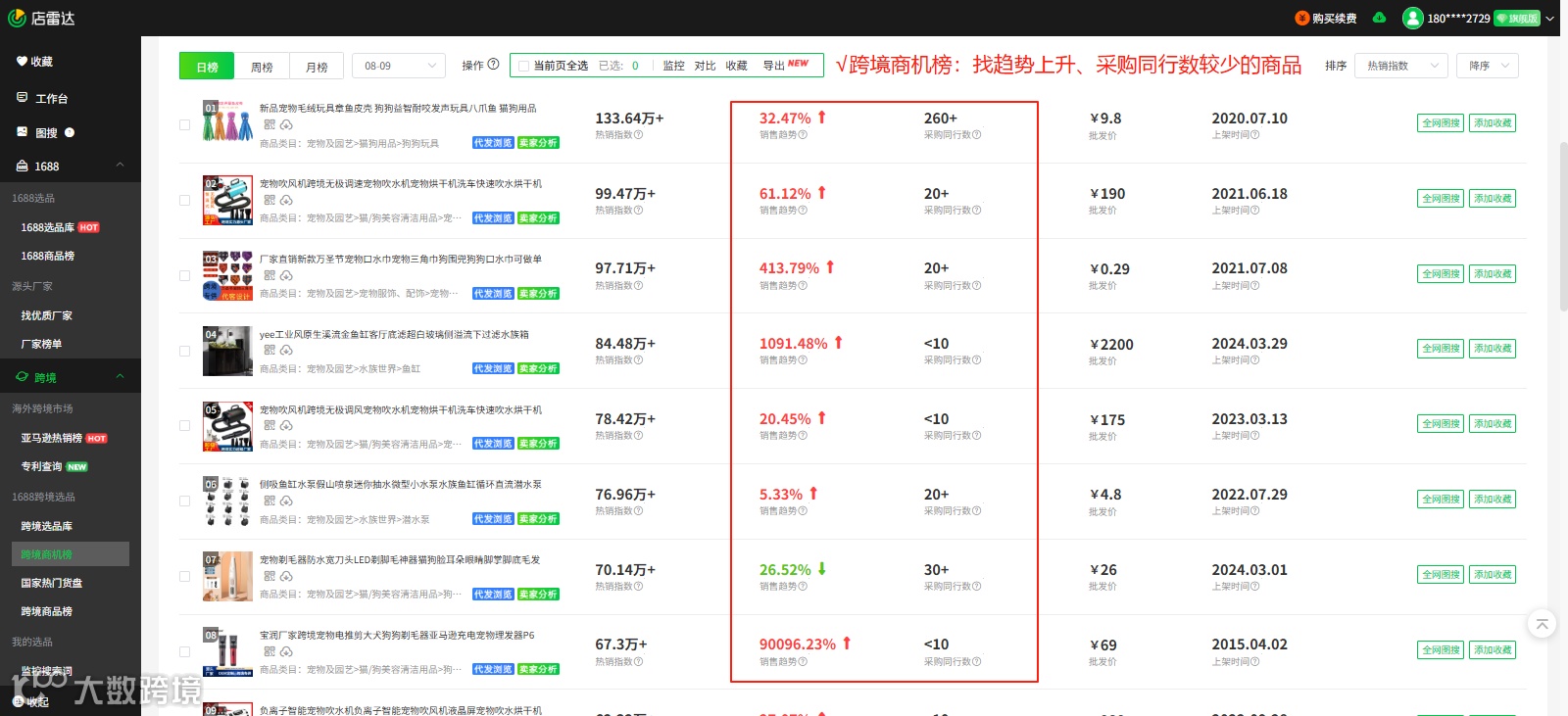Click the cloud download icon under product 07

286,576
